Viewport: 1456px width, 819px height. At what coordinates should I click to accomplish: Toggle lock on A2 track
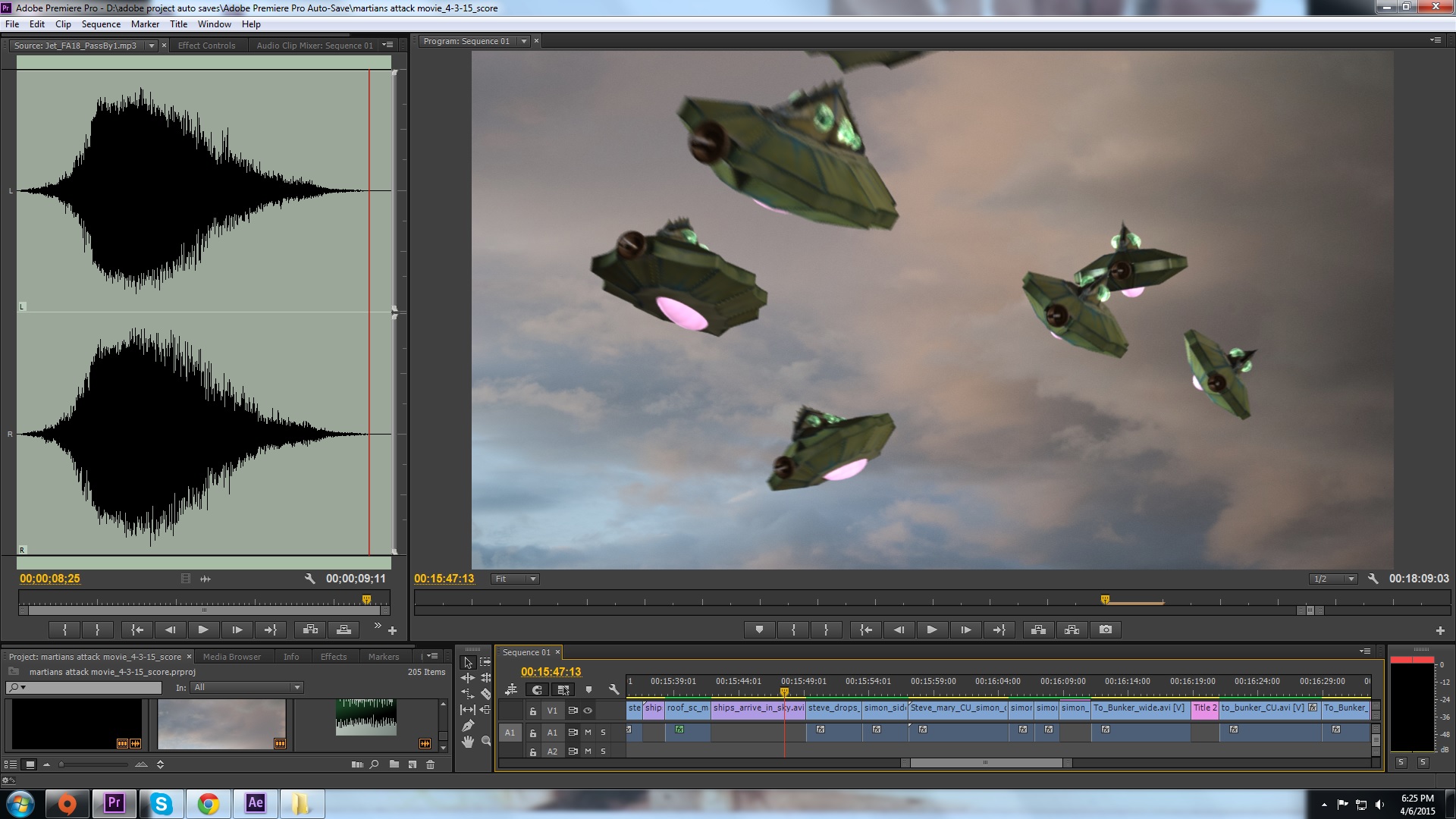pos(533,752)
